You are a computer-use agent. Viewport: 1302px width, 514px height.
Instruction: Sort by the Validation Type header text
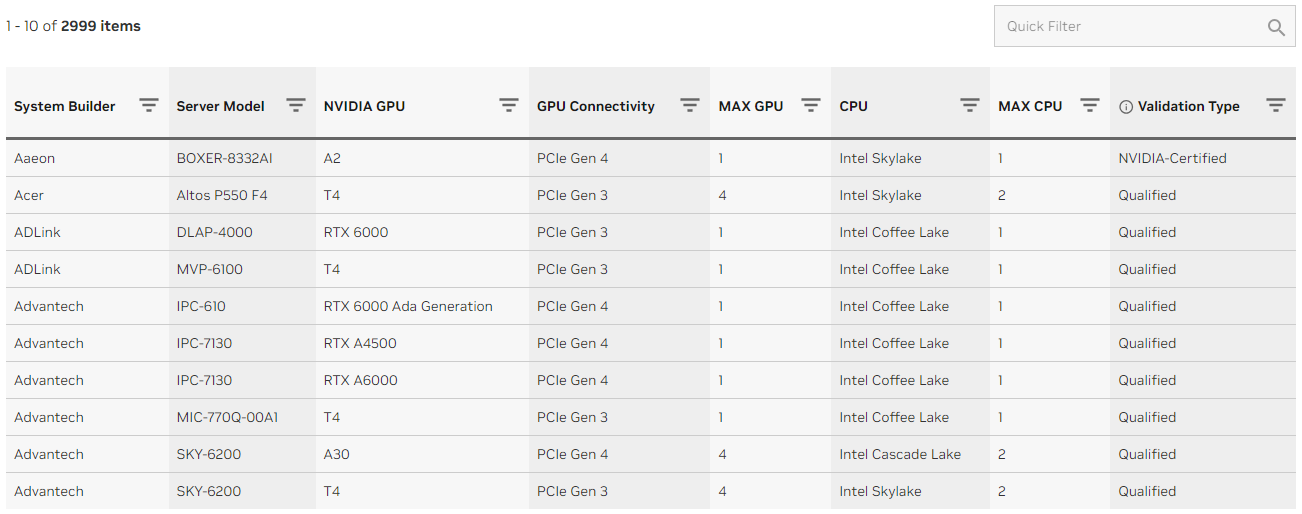click(1189, 106)
